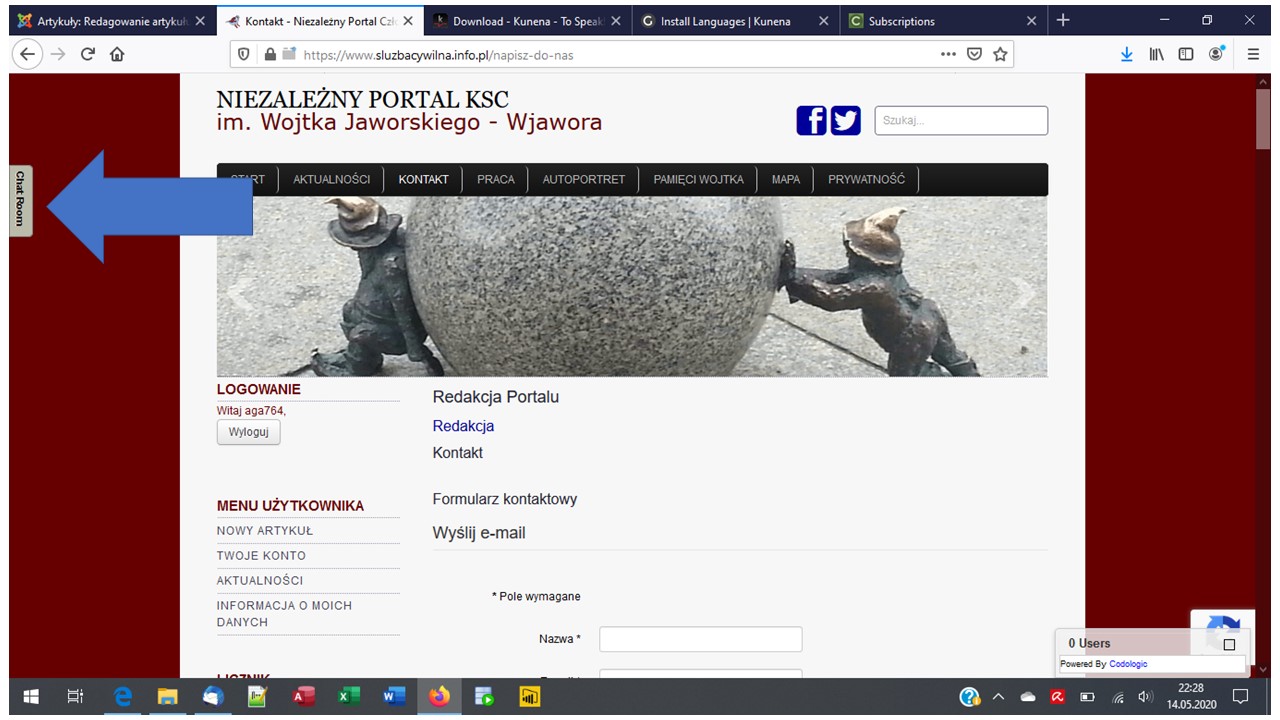Open AKTUALNOŚCI in top navigation
Image resolution: width=1280 pixels, height=720 pixels.
click(x=332, y=180)
